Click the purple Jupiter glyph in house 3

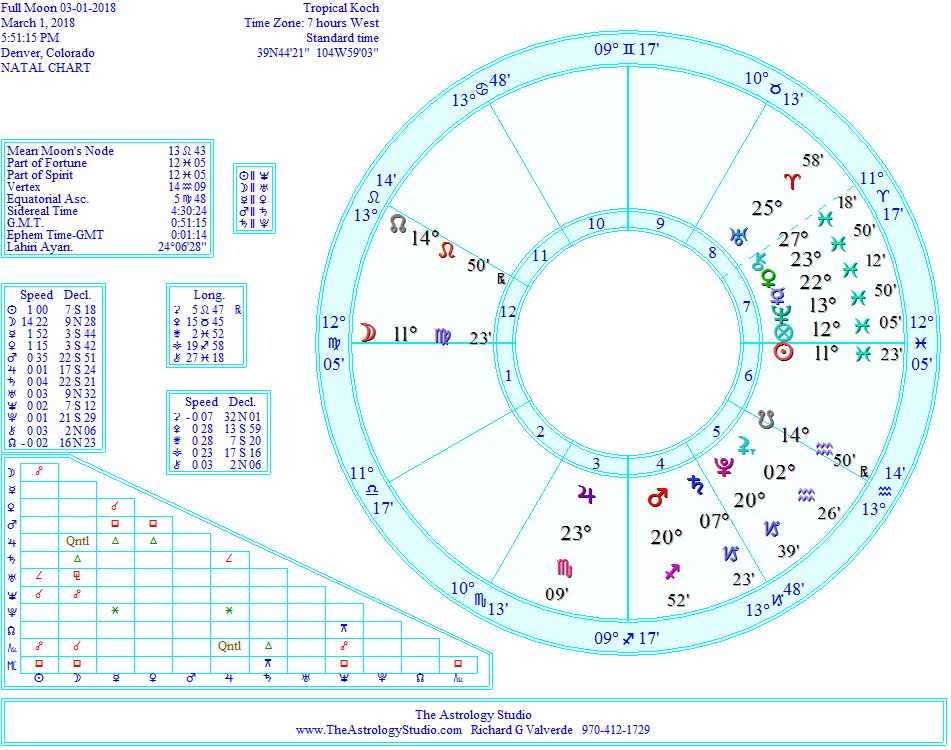tap(586, 493)
